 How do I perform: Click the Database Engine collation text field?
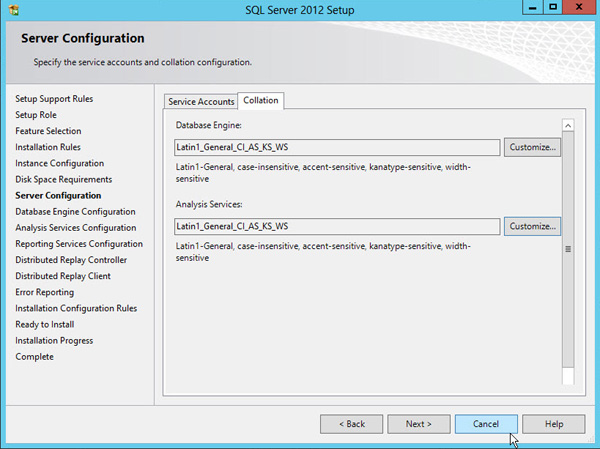(x=337, y=147)
